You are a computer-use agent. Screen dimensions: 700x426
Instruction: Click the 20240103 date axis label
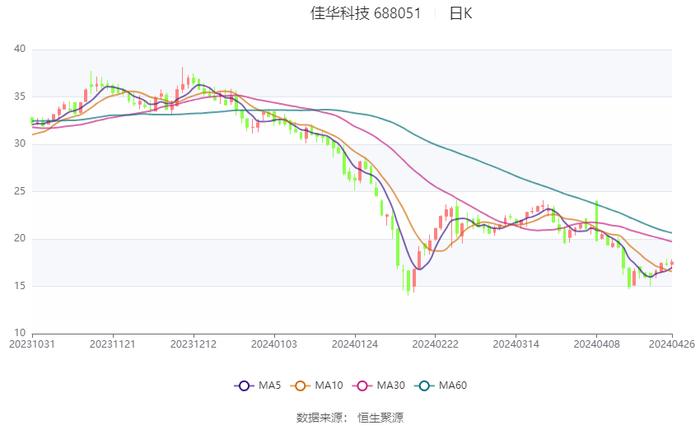coord(274,344)
